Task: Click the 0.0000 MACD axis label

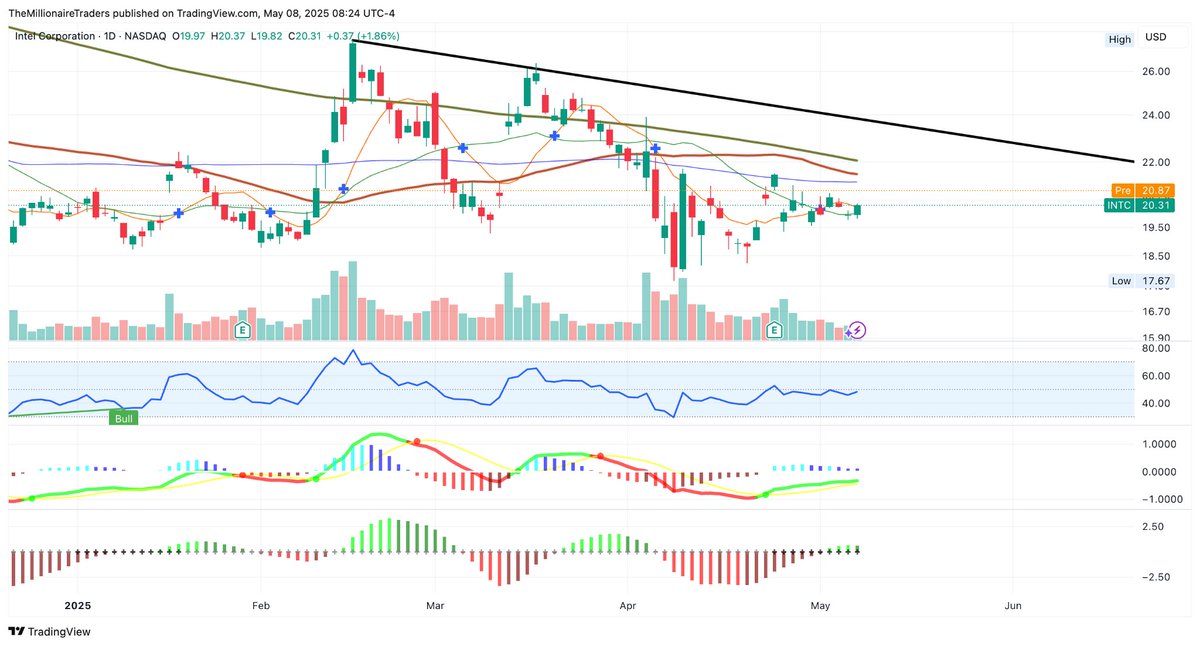Action: click(1161, 472)
